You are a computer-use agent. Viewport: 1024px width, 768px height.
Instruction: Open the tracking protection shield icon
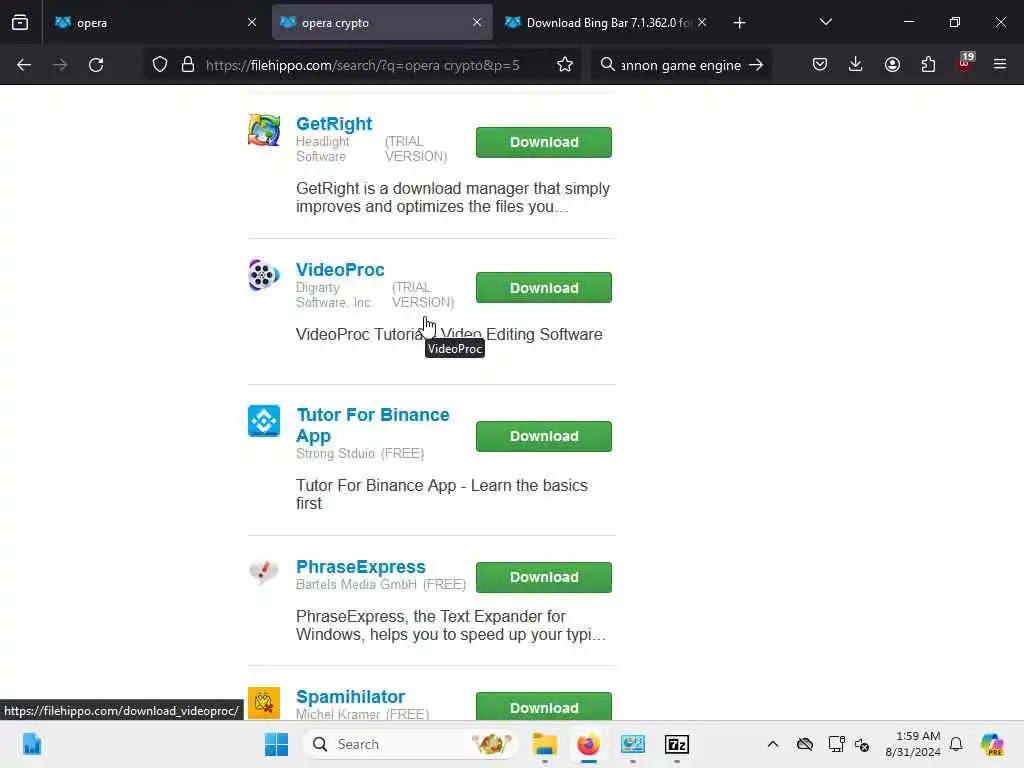(160, 65)
